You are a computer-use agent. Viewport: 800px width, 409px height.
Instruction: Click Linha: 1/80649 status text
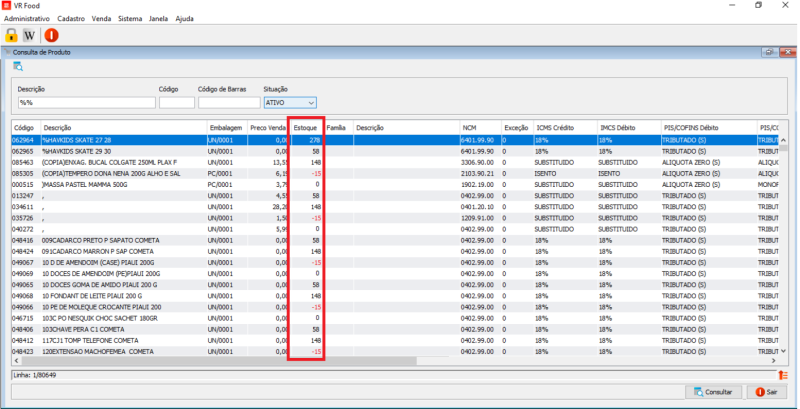(x=35, y=375)
